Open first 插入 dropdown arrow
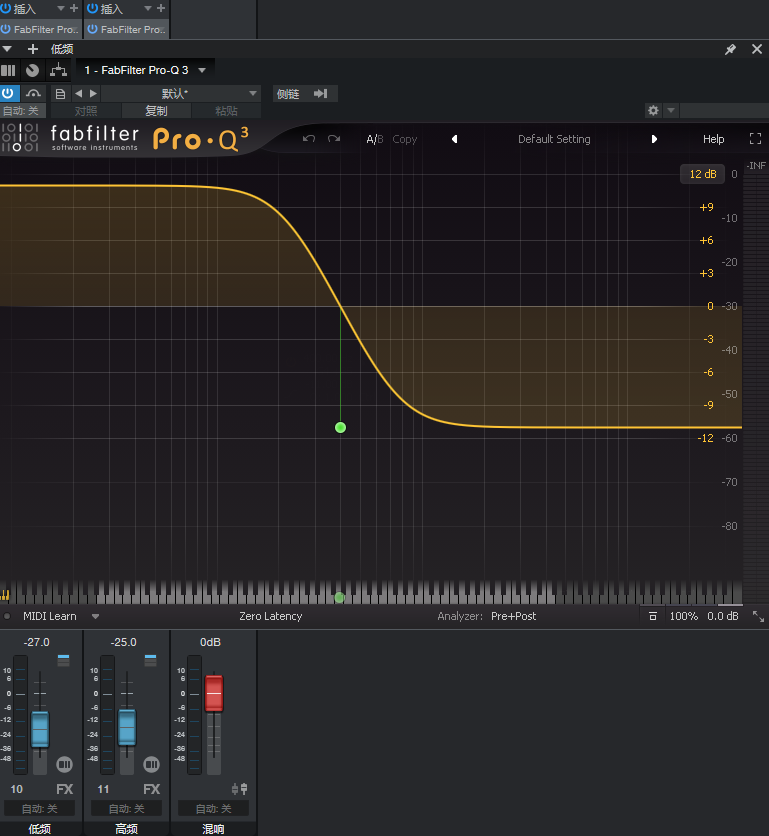Viewport: 769px width, 836px height. (x=61, y=9)
